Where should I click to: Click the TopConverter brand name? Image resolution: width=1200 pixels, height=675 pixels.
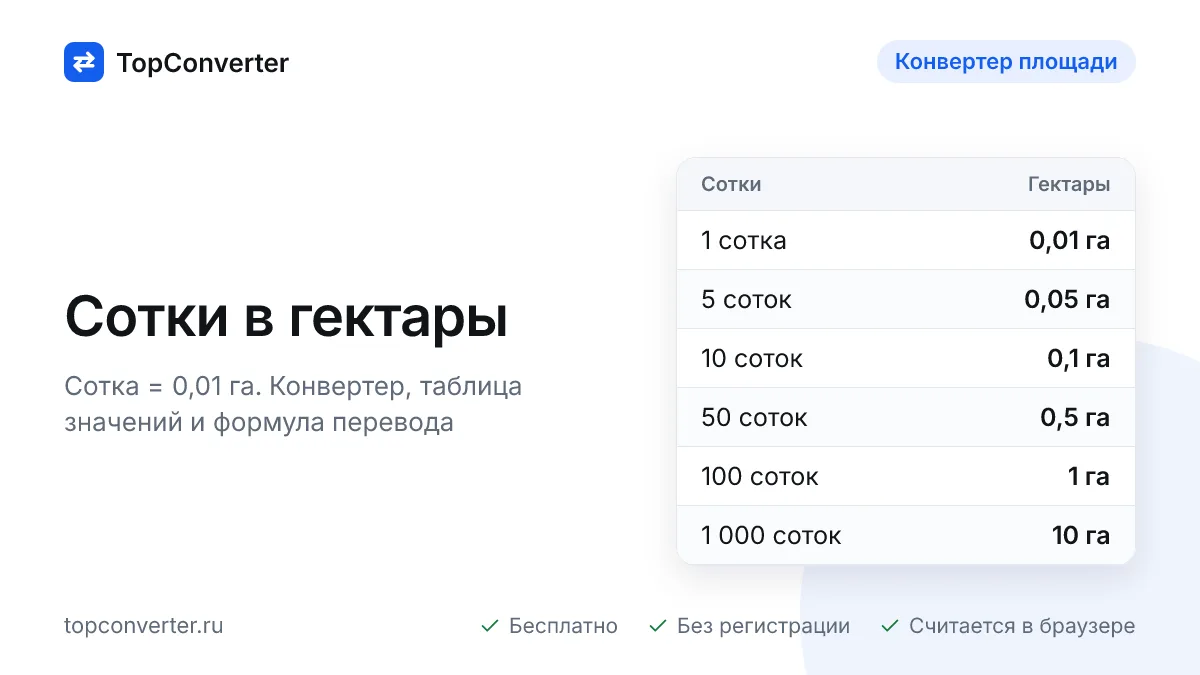pyautogui.click(x=203, y=63)
